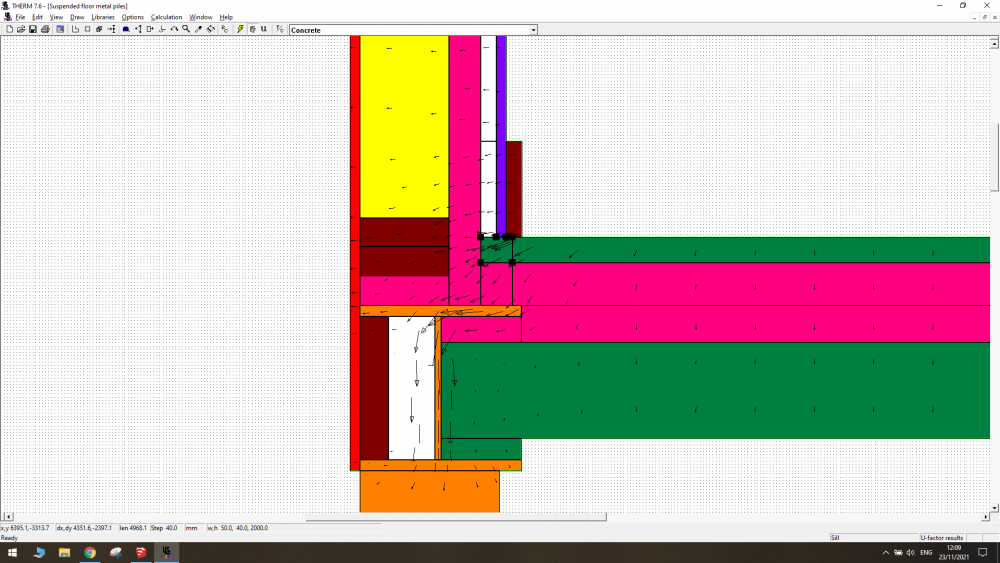Select the purple vertical strip polygon
Image resolution: width=1000 pixels, height=563 pixels.
501,135
